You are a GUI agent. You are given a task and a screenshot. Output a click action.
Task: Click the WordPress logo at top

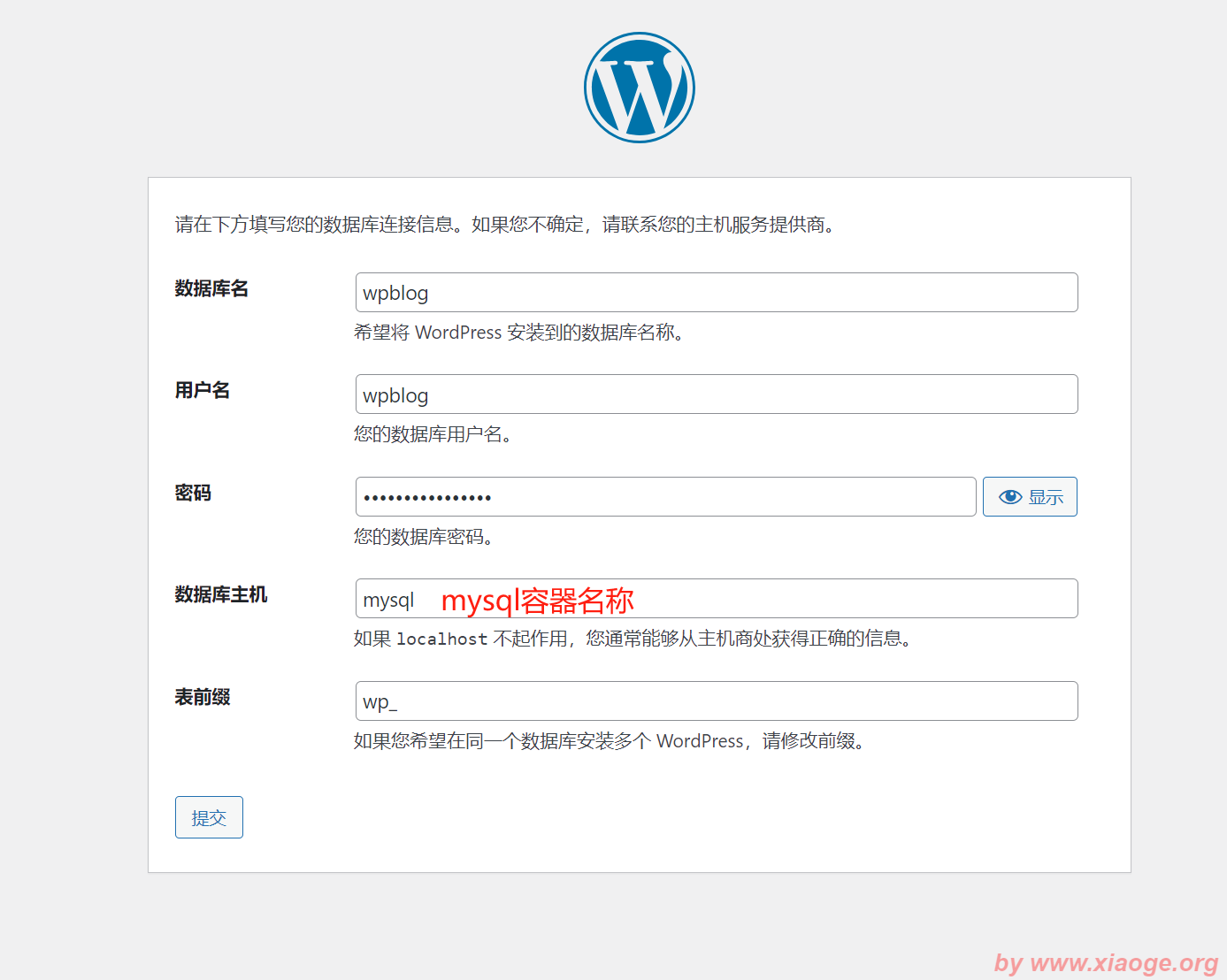(x=639, y=88)
